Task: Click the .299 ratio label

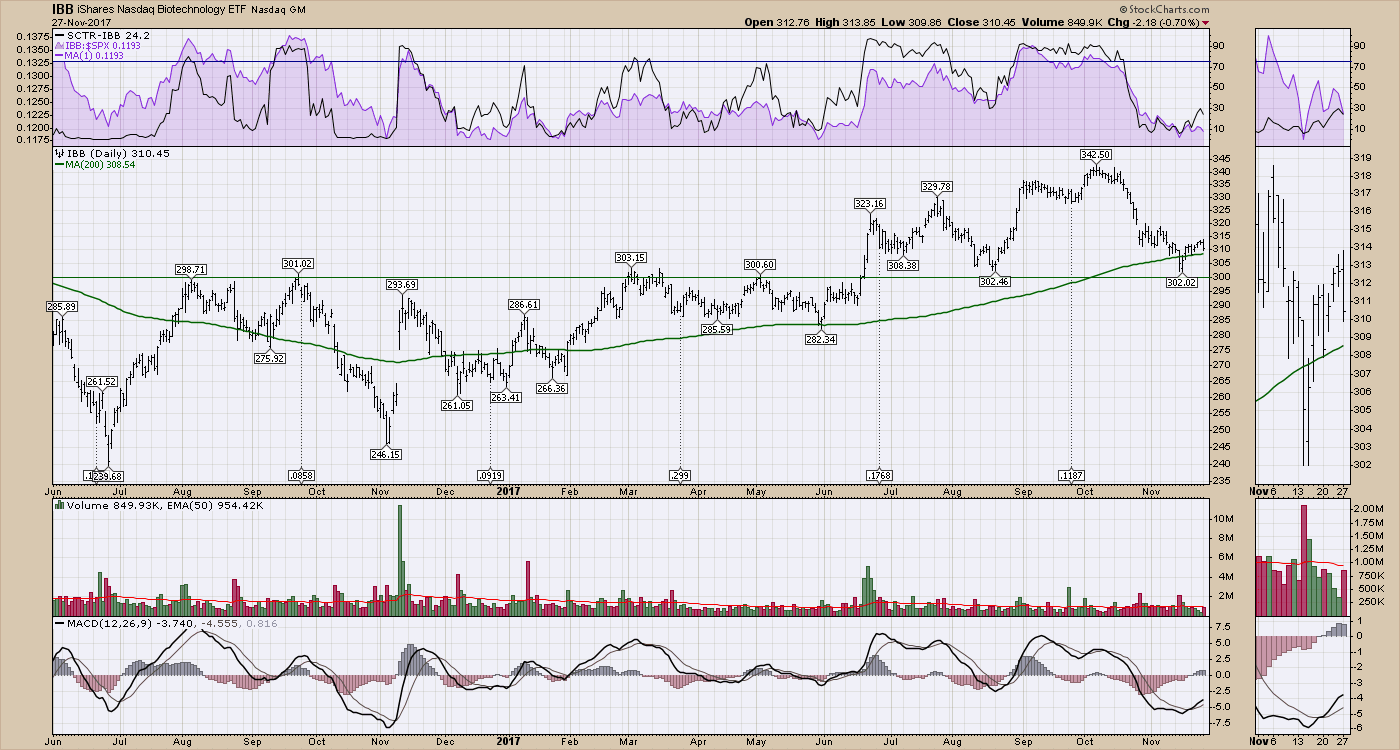Action: (680, 475)
